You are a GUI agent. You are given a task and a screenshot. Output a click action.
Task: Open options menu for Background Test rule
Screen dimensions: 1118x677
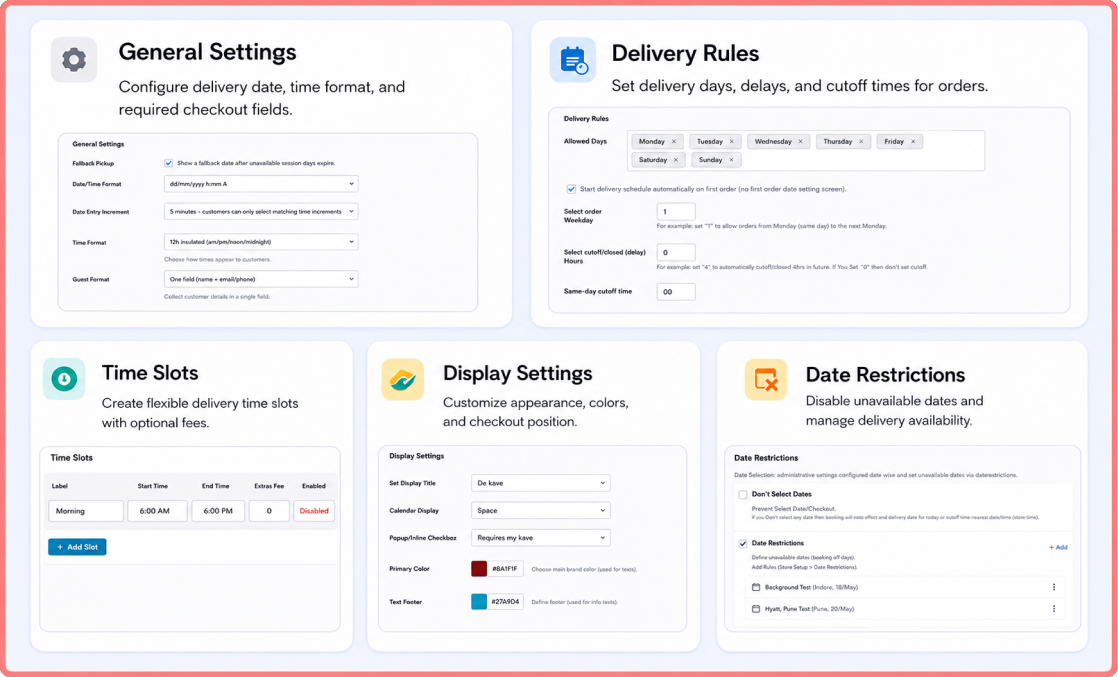click(1054, 587)
